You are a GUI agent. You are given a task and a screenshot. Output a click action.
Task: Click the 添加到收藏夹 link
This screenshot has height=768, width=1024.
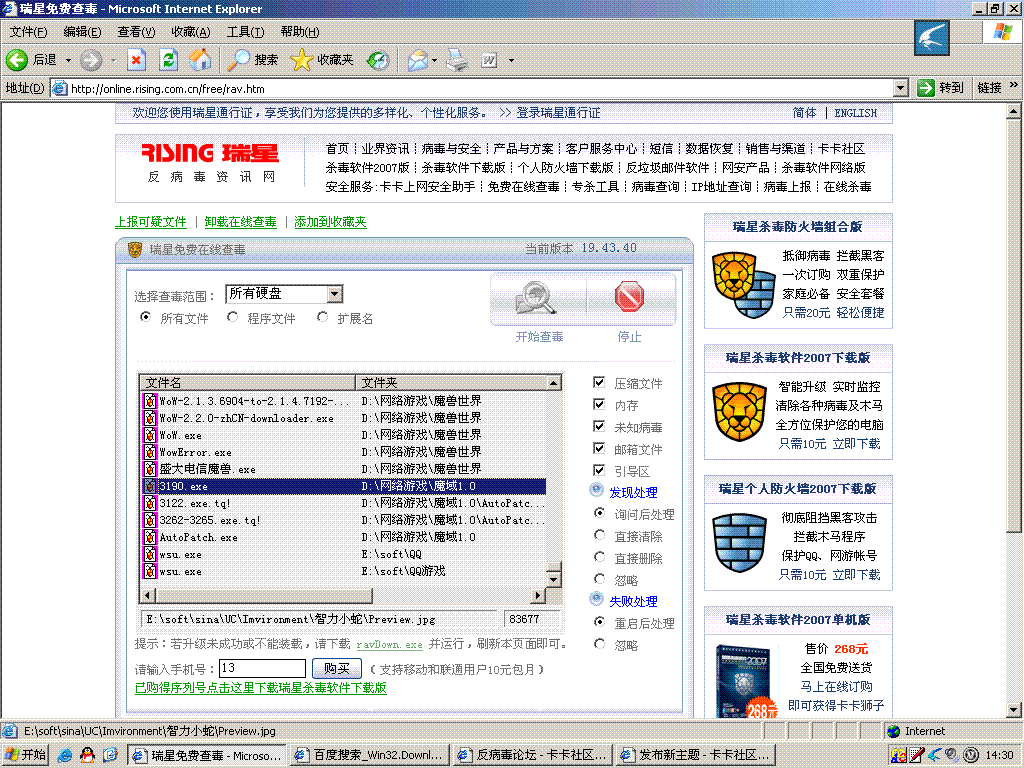(330, 222)
